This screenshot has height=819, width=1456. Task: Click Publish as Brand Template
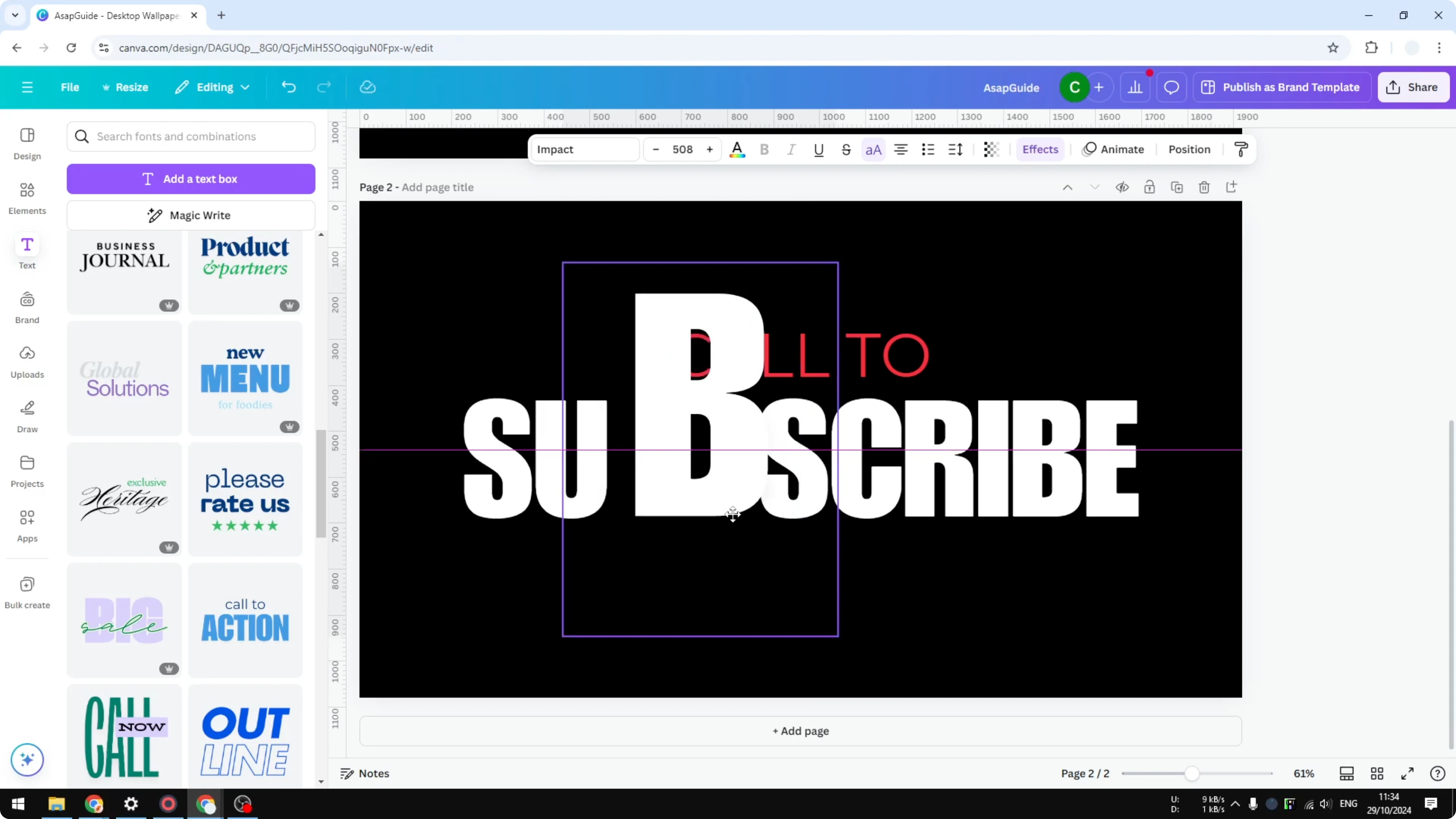pos(1282,87)
